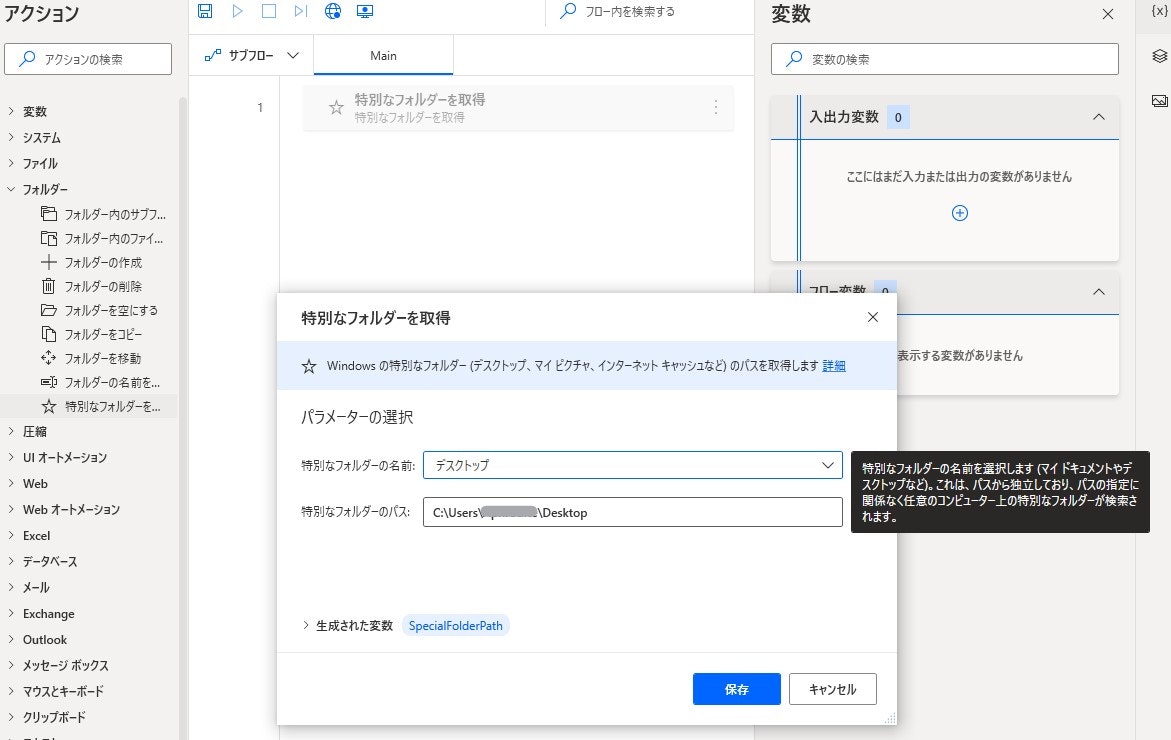The height and width of the screenshot is (740, 1171).
Task: Expand the 圧縮 action group
Action: (11, 432)
